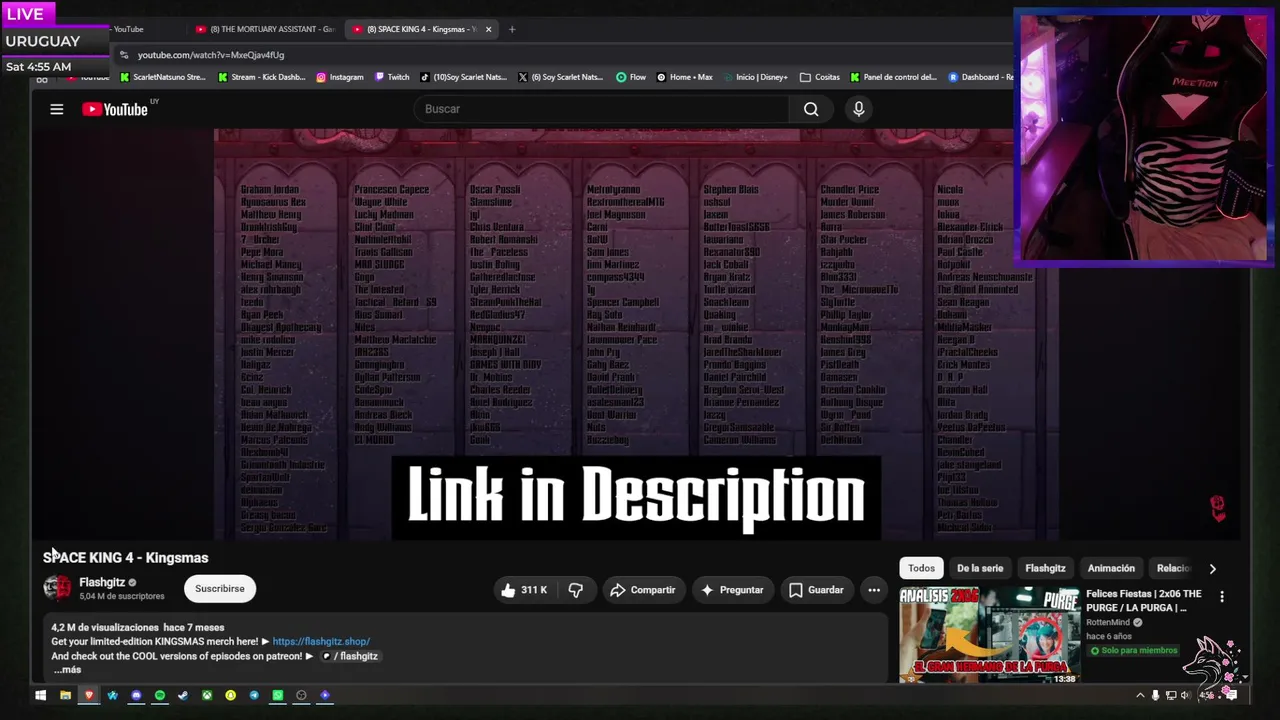Open ScarletNatsuno Stre... Kick bookmark
The width and height of the screenshot is (1280, 720).
(163, 77)
